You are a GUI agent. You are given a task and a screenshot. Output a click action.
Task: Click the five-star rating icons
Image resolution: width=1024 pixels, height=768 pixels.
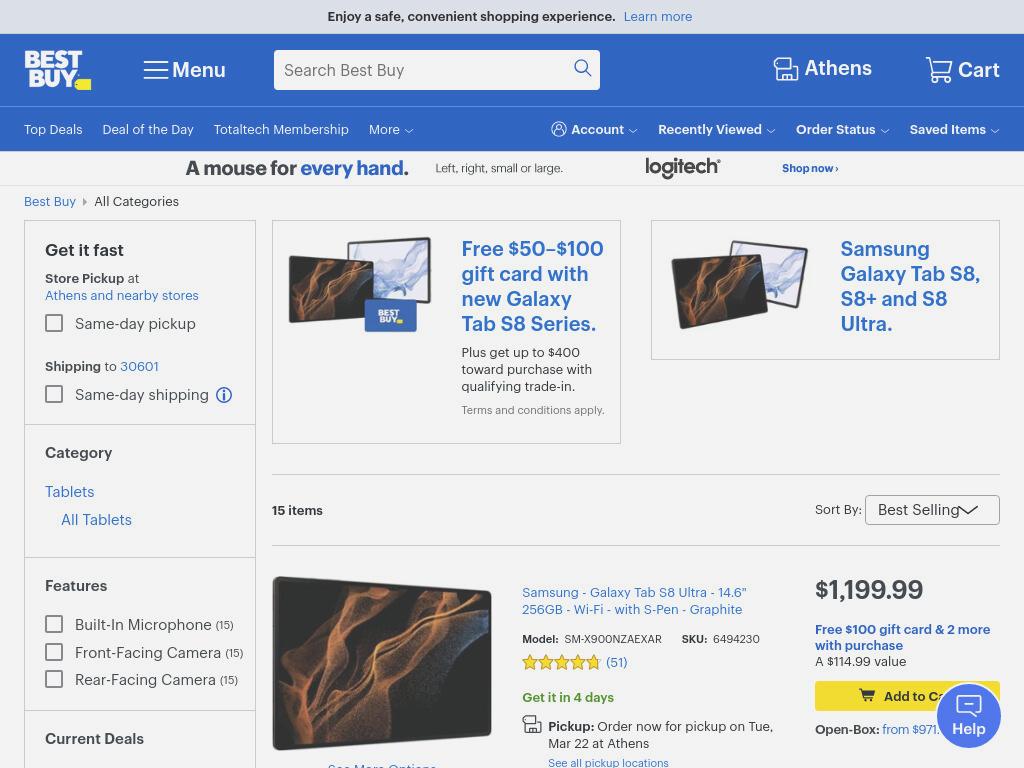pyautogui.click(x=561, y=663)
